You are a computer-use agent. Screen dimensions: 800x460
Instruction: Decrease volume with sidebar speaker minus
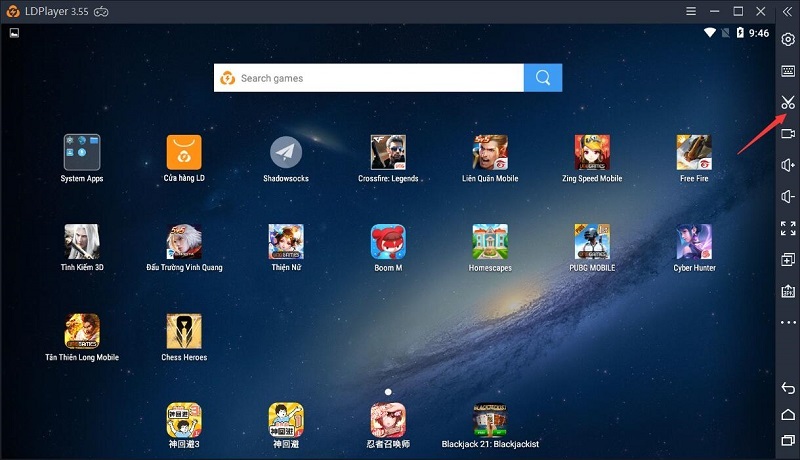(x=788, y=196)
